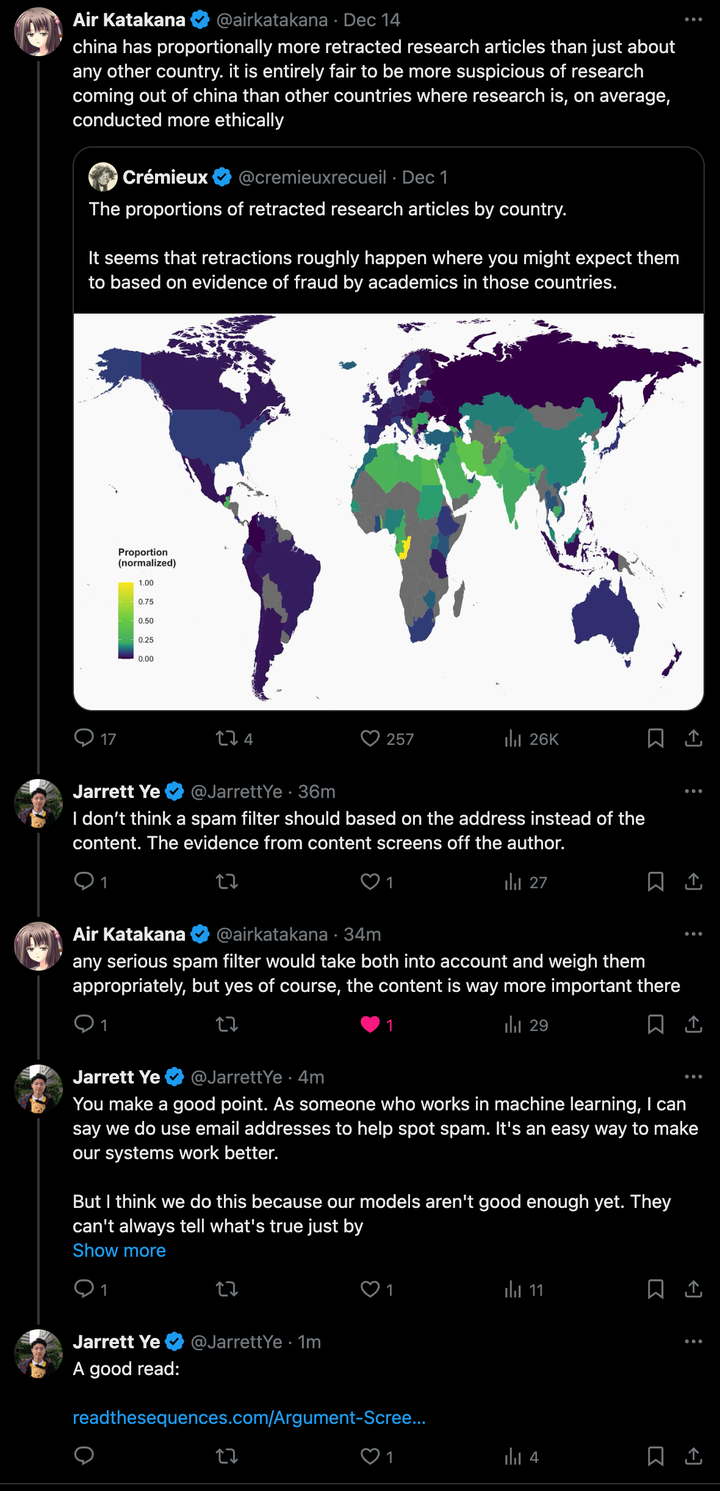Image resolution: width=720 pixels, height=1491 pixels.
Task: Open more options on Jarrett Ye's 1m reply
Action: tap(692, 1341)
